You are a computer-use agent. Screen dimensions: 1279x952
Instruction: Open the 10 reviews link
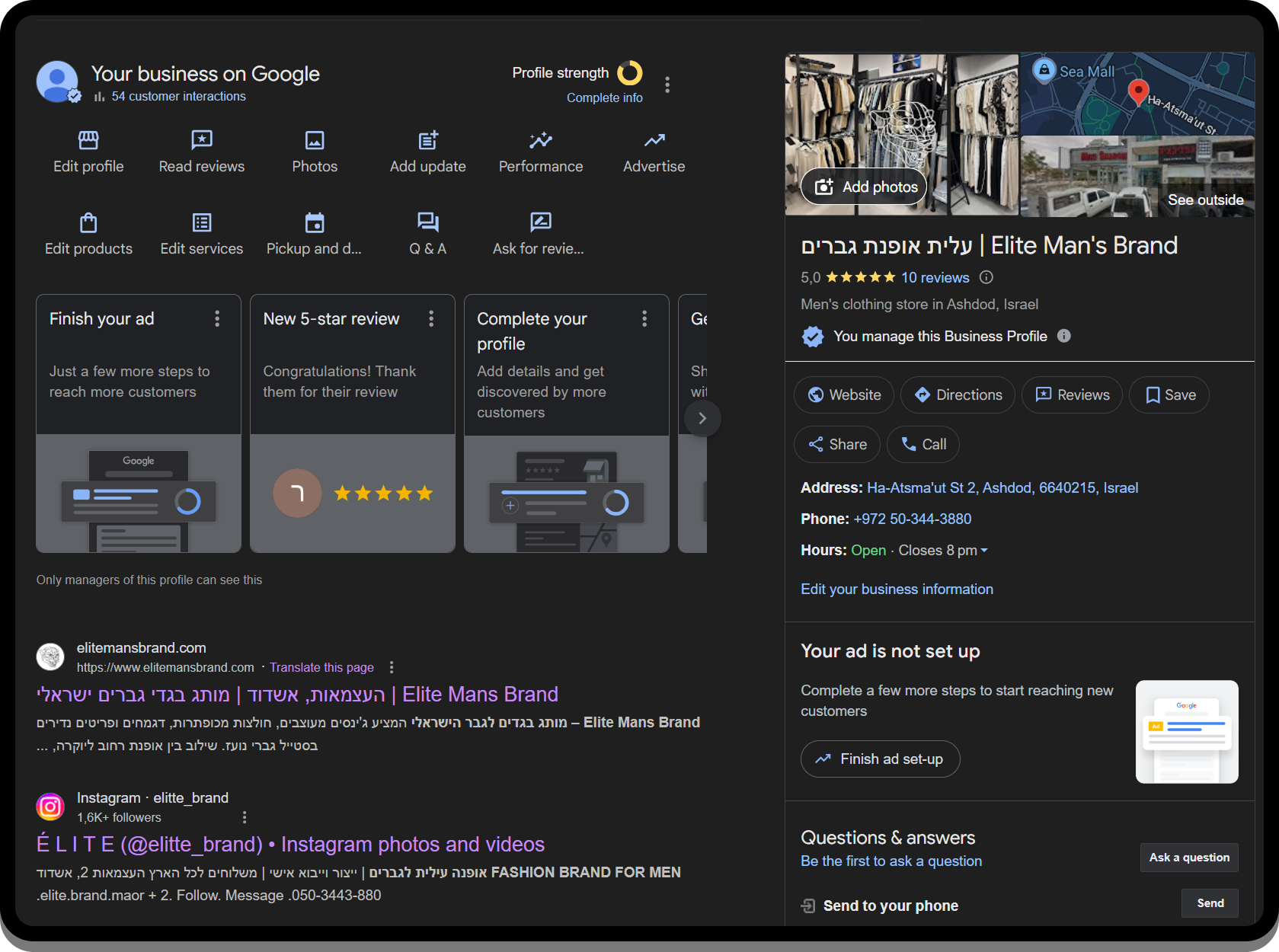[x=935, y=278]
